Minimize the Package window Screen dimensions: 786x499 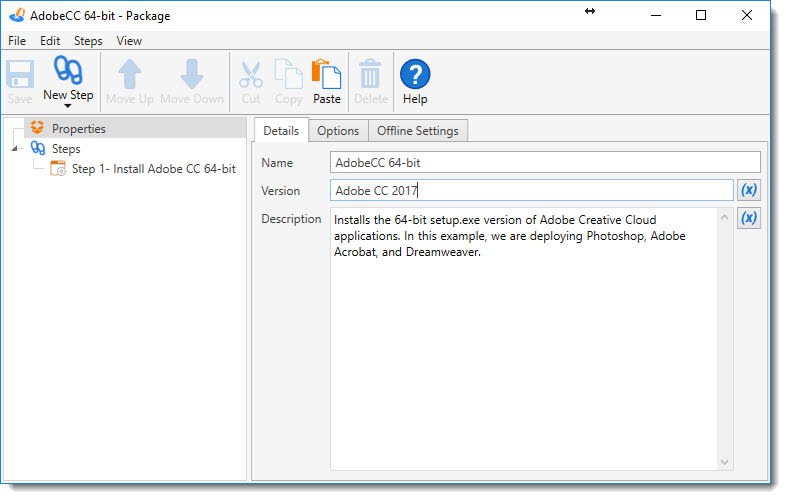(x=656, y=16)
